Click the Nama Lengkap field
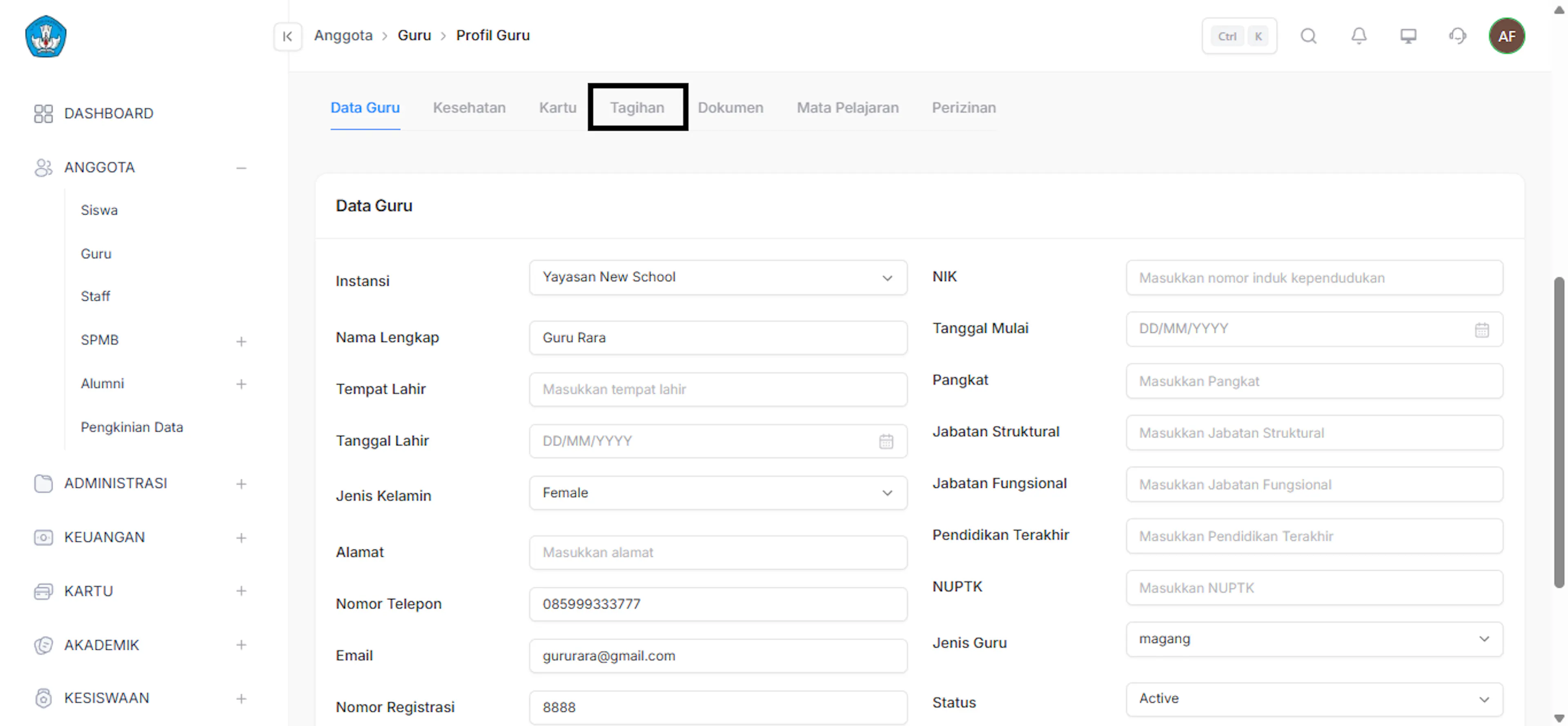1568x726 pixels. click(x=718, y=338)
